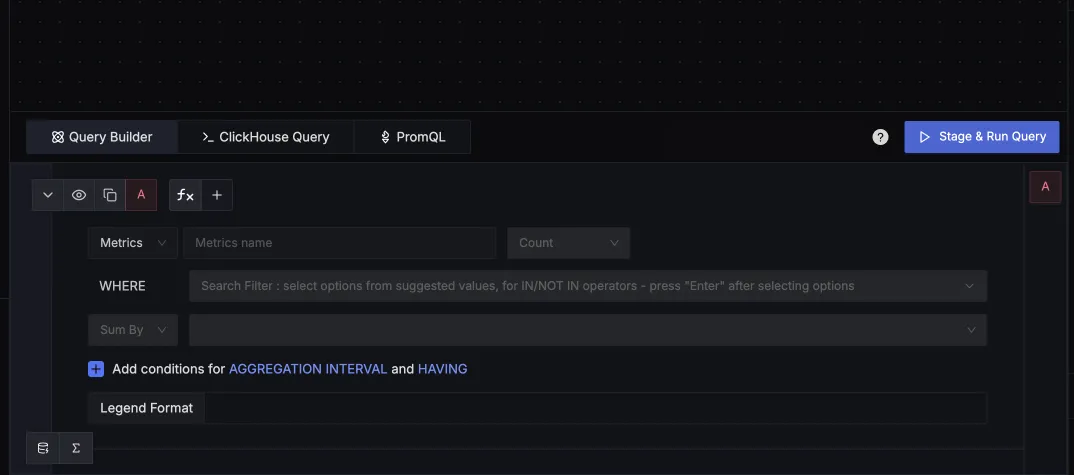
Task: Open the Metrics data source dropdown
Action: point(133,243)
